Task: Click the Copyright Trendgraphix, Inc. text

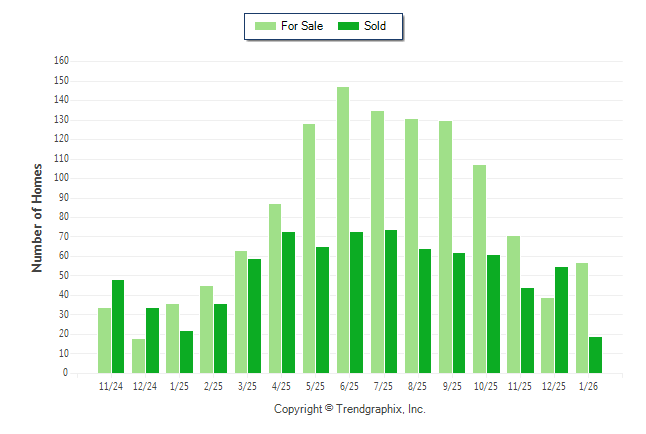Action: [350, 409]
